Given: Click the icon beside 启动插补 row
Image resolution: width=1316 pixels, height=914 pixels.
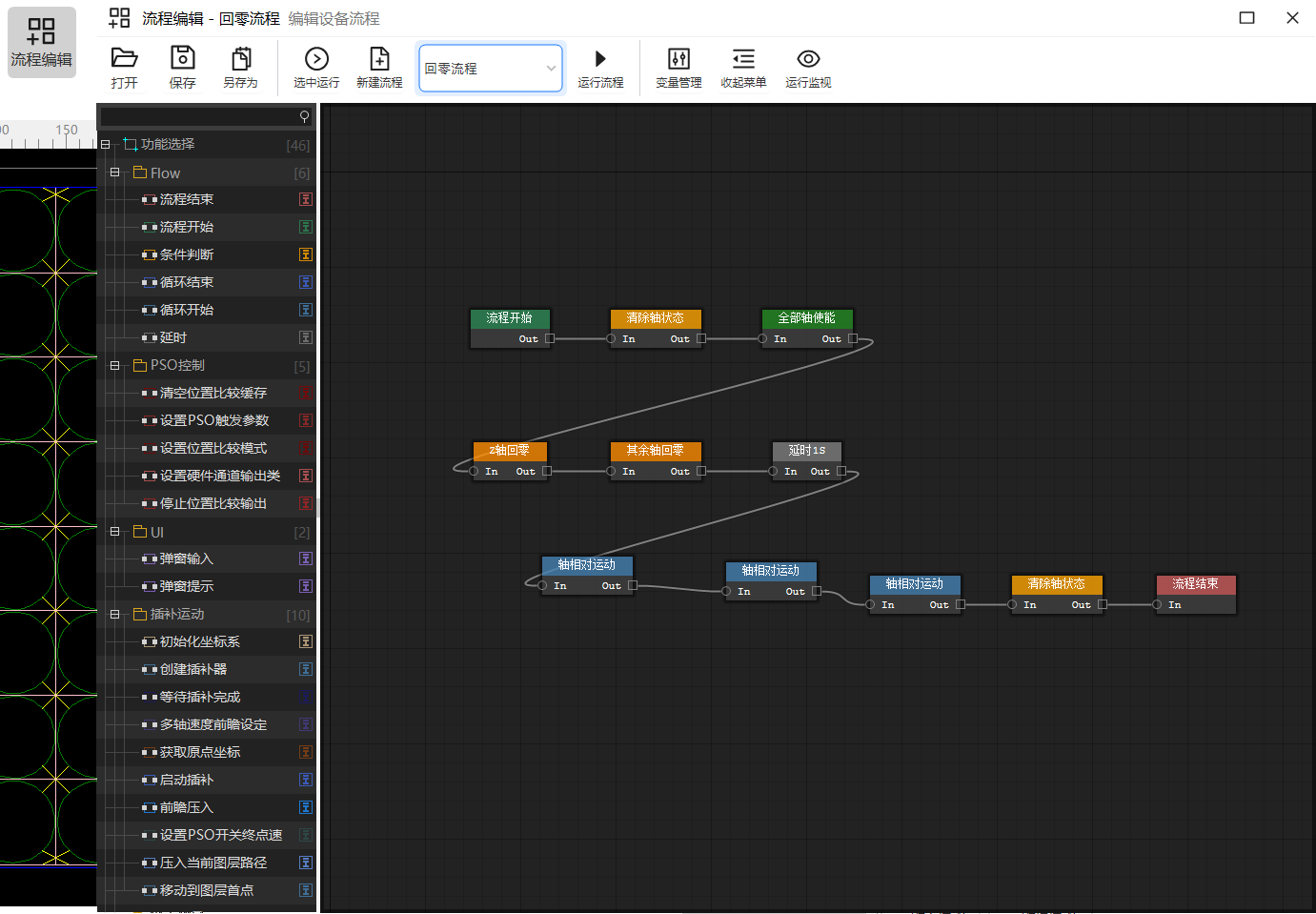Looking at the screenshot, I should [306, 780].
